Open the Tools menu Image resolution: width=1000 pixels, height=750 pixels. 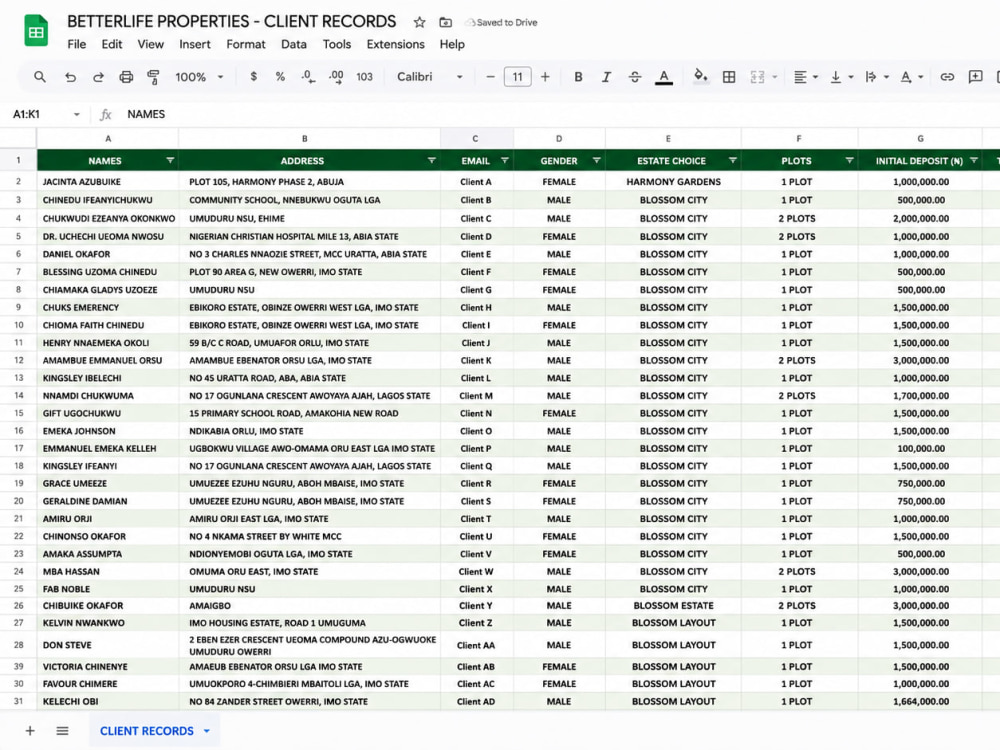click(336, 44)
